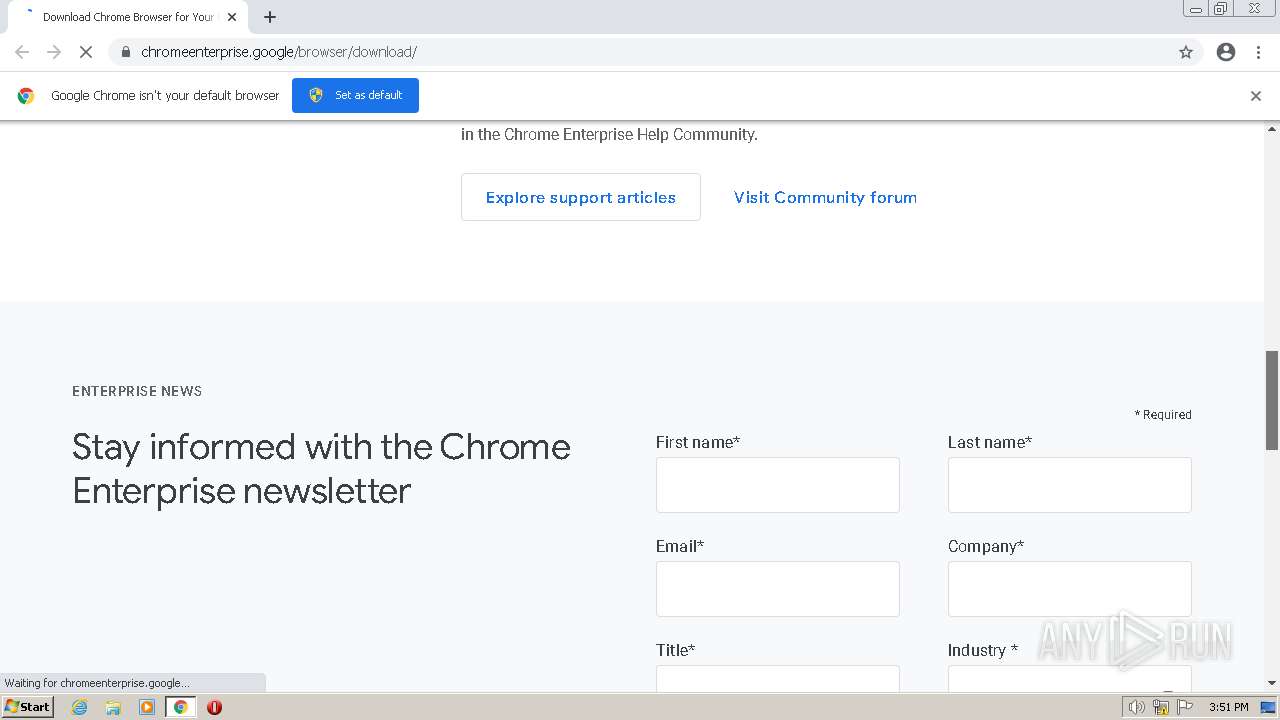Focus the Last name field

click(x=1070, y=485)
